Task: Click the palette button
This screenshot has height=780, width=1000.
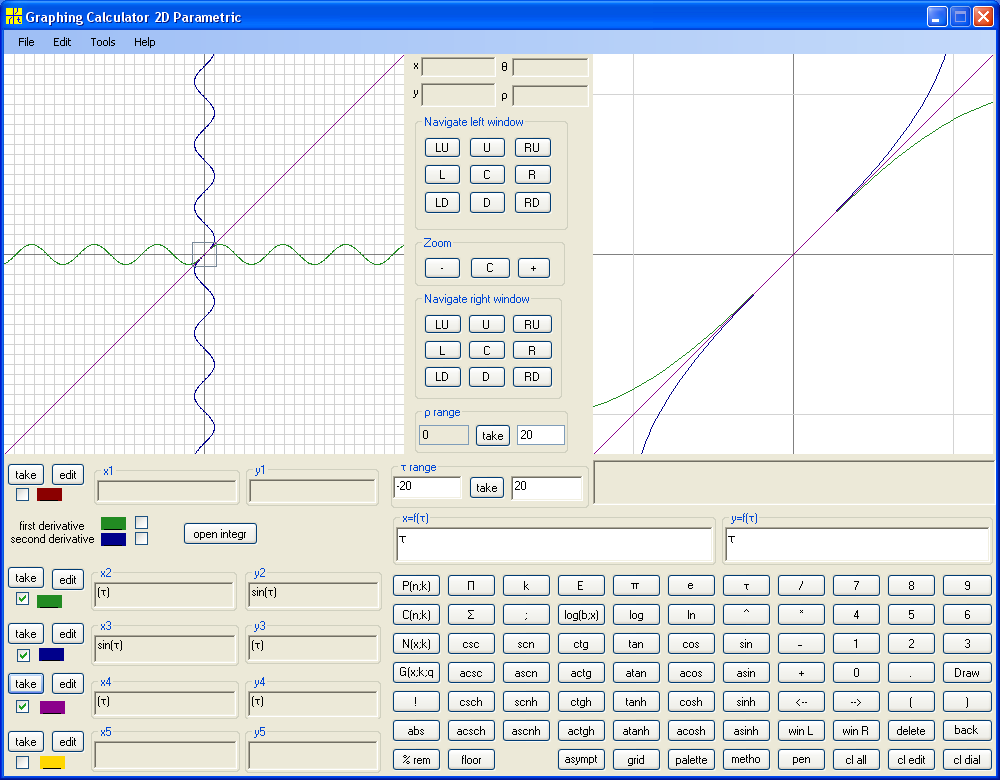Action: pyautogui.click(x=691, y=760)
